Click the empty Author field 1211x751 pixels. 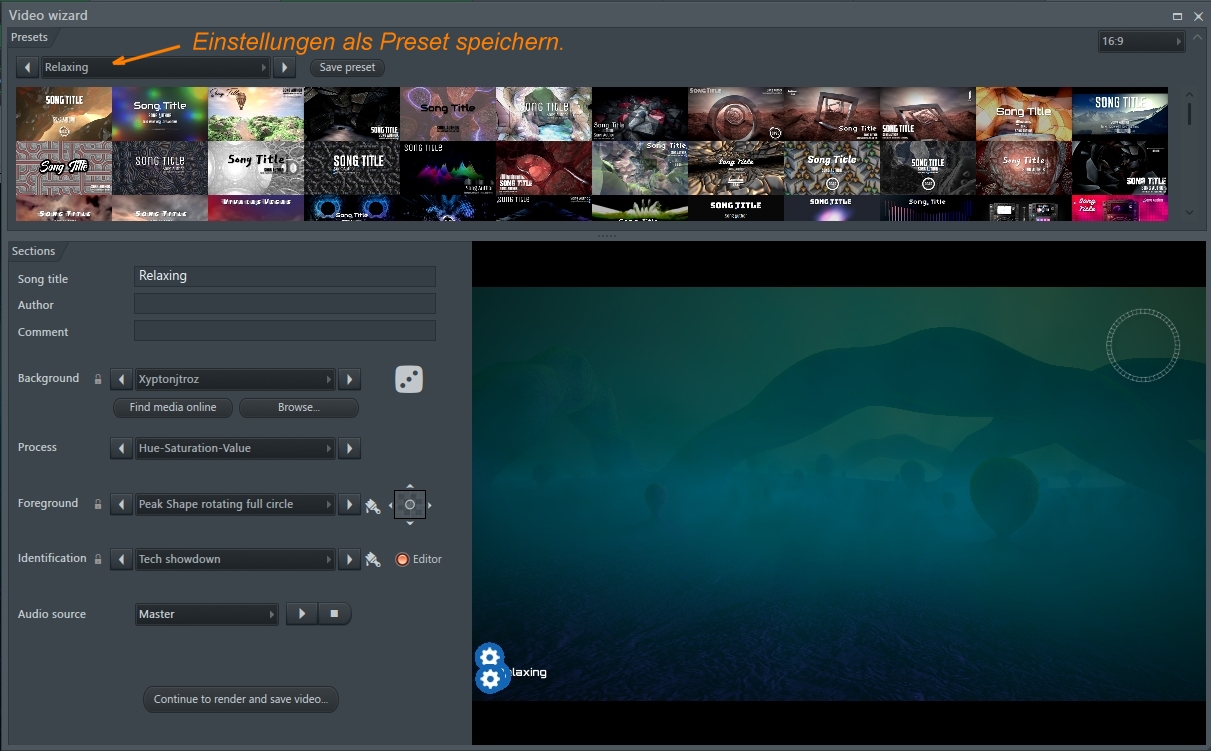pyautogui.click(x=285, y=303)
